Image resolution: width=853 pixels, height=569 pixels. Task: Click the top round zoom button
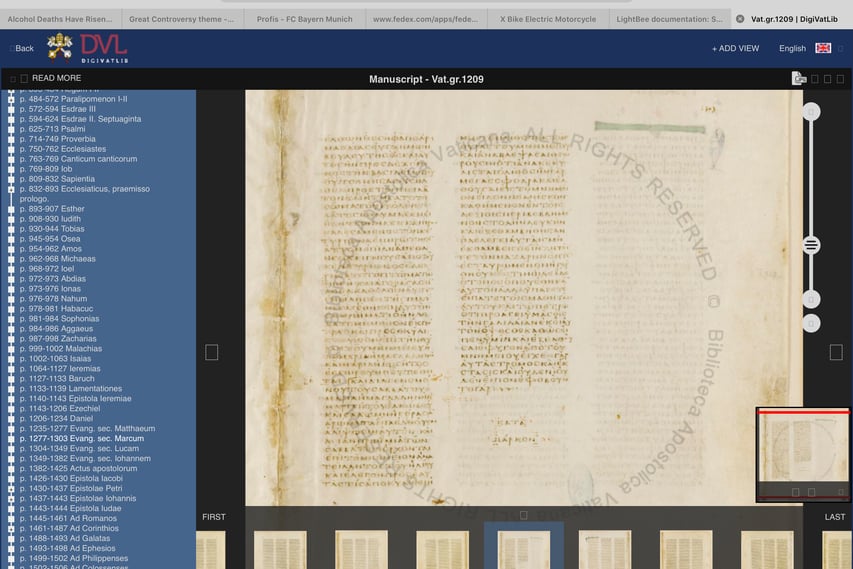pos(811,112)
